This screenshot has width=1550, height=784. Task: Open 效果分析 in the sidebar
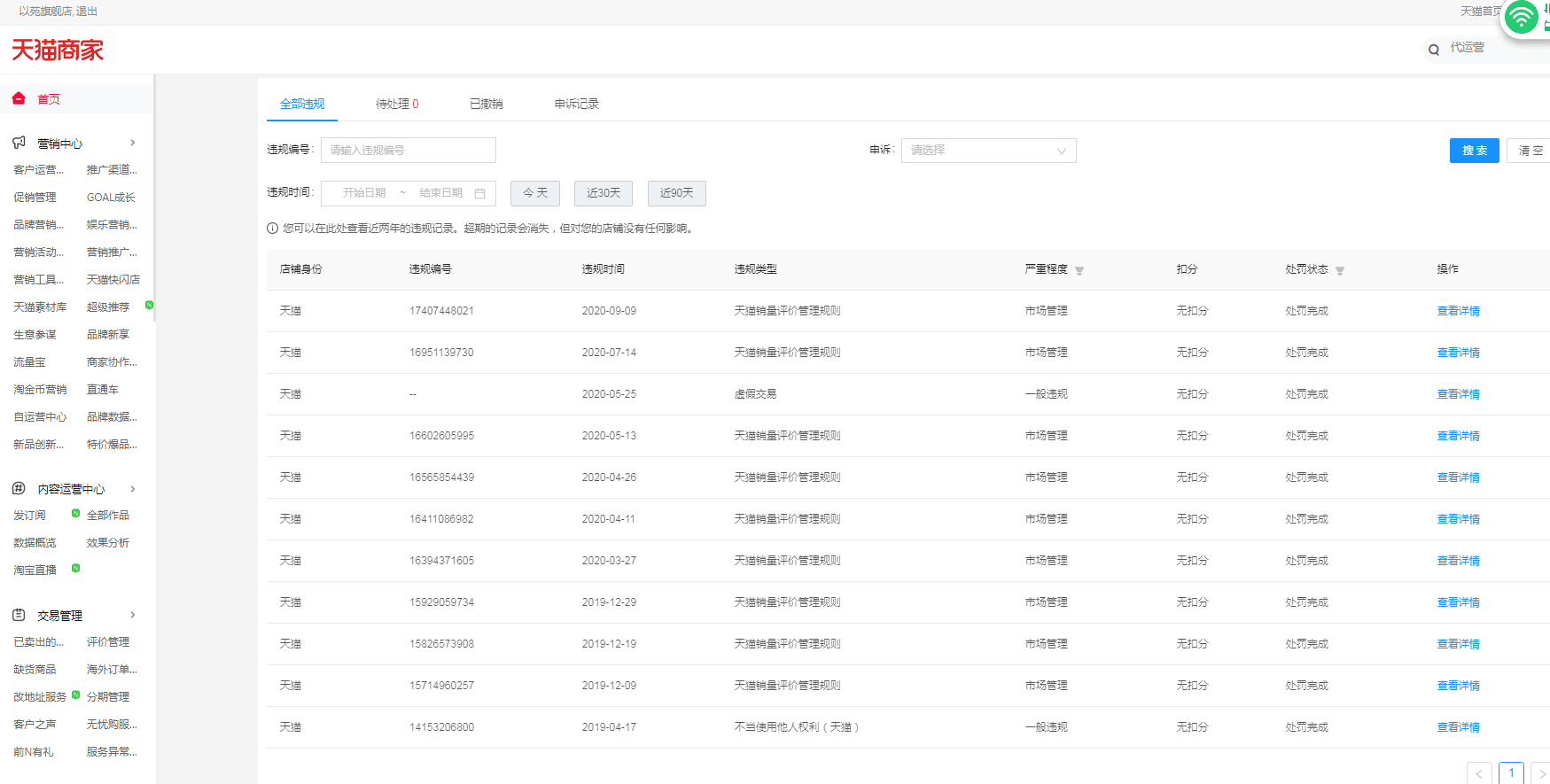pyautogui.click(x=108, y=543)
